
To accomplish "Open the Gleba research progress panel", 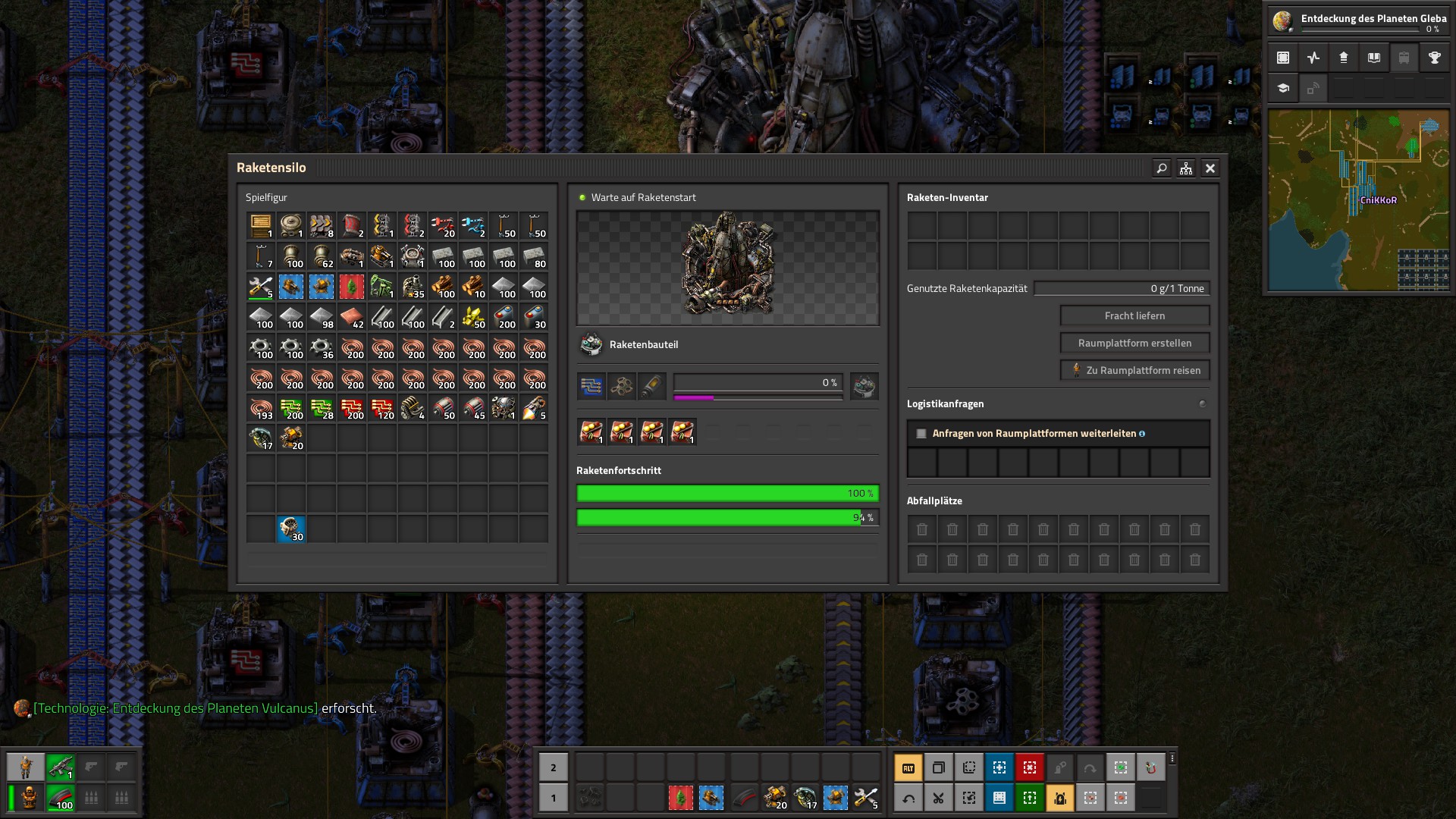I will click(x=1358, y=21).
